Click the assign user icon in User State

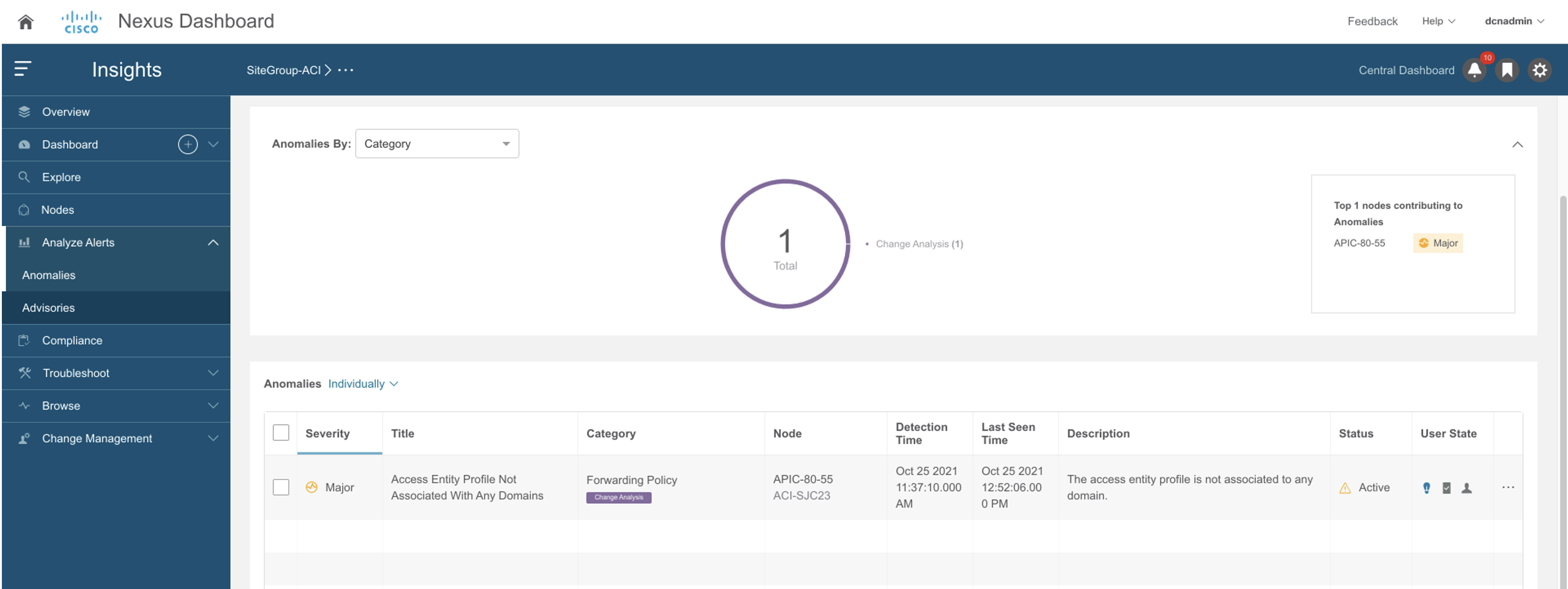click(x=1466, y=487)
